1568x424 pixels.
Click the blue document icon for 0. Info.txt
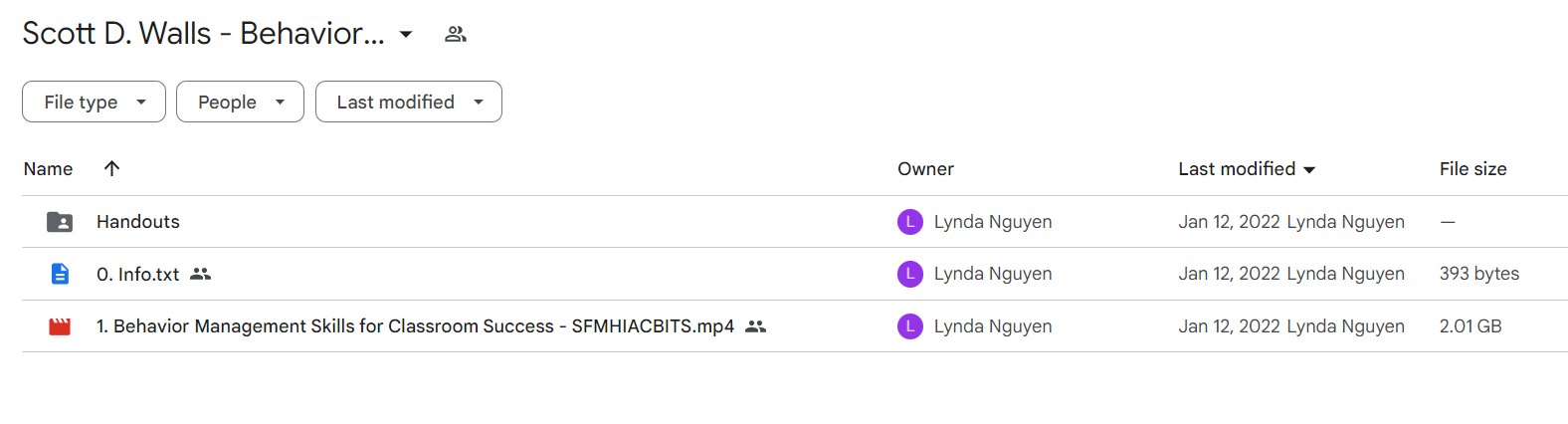tap(60, 274)
